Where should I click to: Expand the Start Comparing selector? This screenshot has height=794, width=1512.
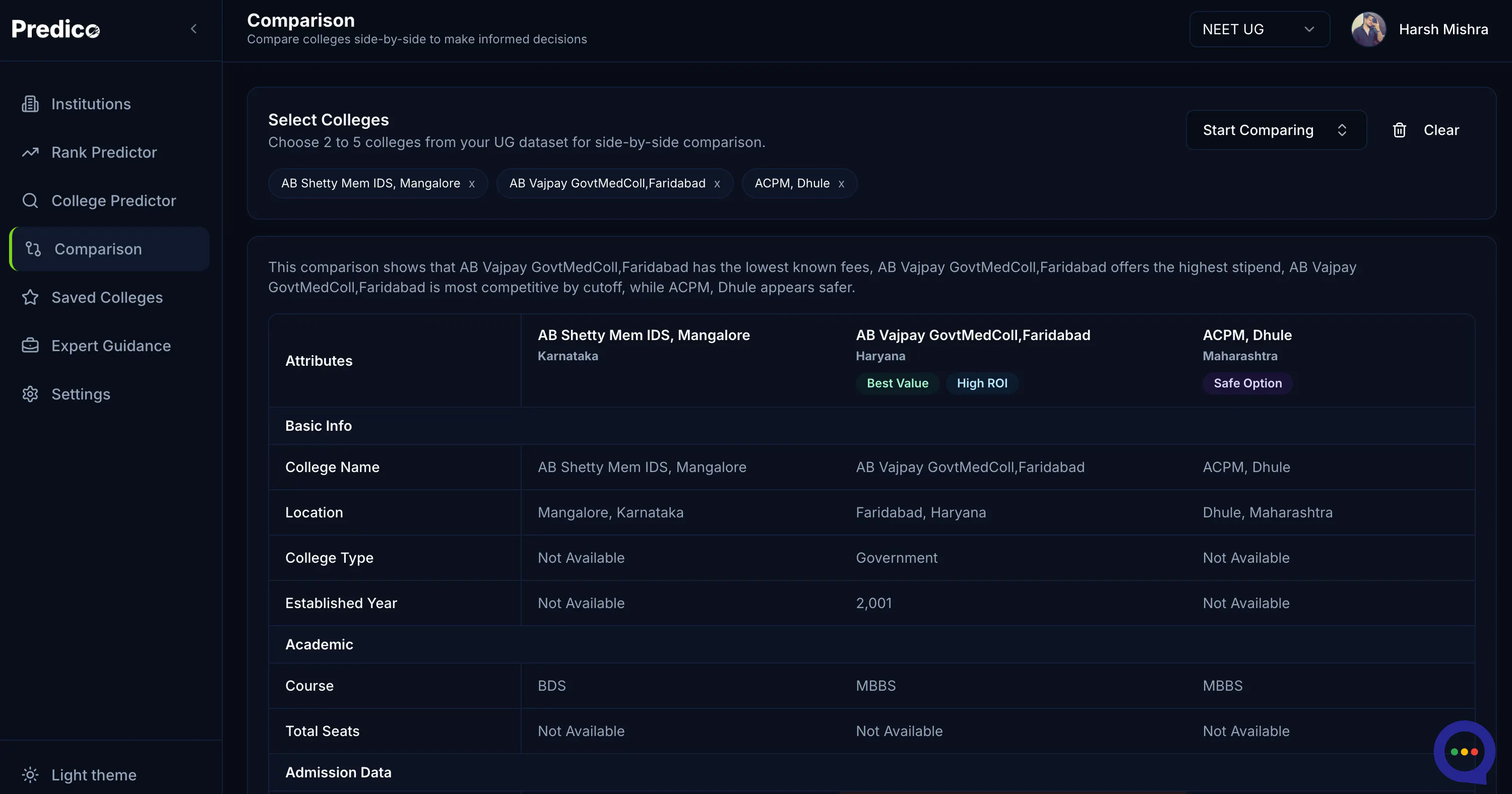coord(1276,129)
